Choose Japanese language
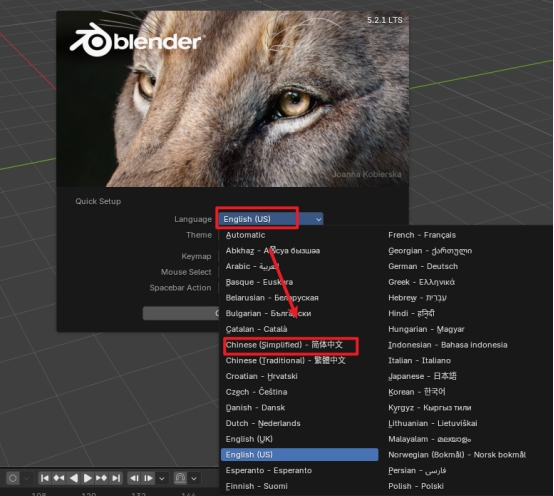This screenshot has width=554, height=496. 467,376
